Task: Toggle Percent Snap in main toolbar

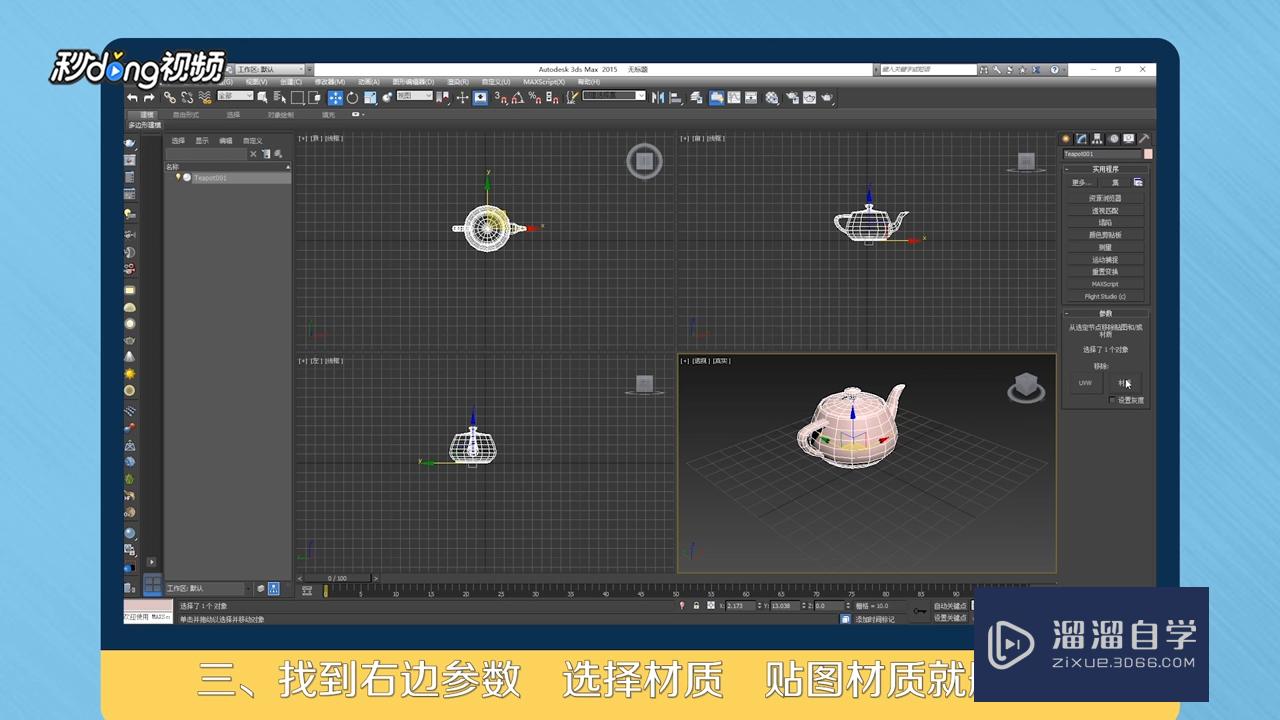Action: pos(534,97)
